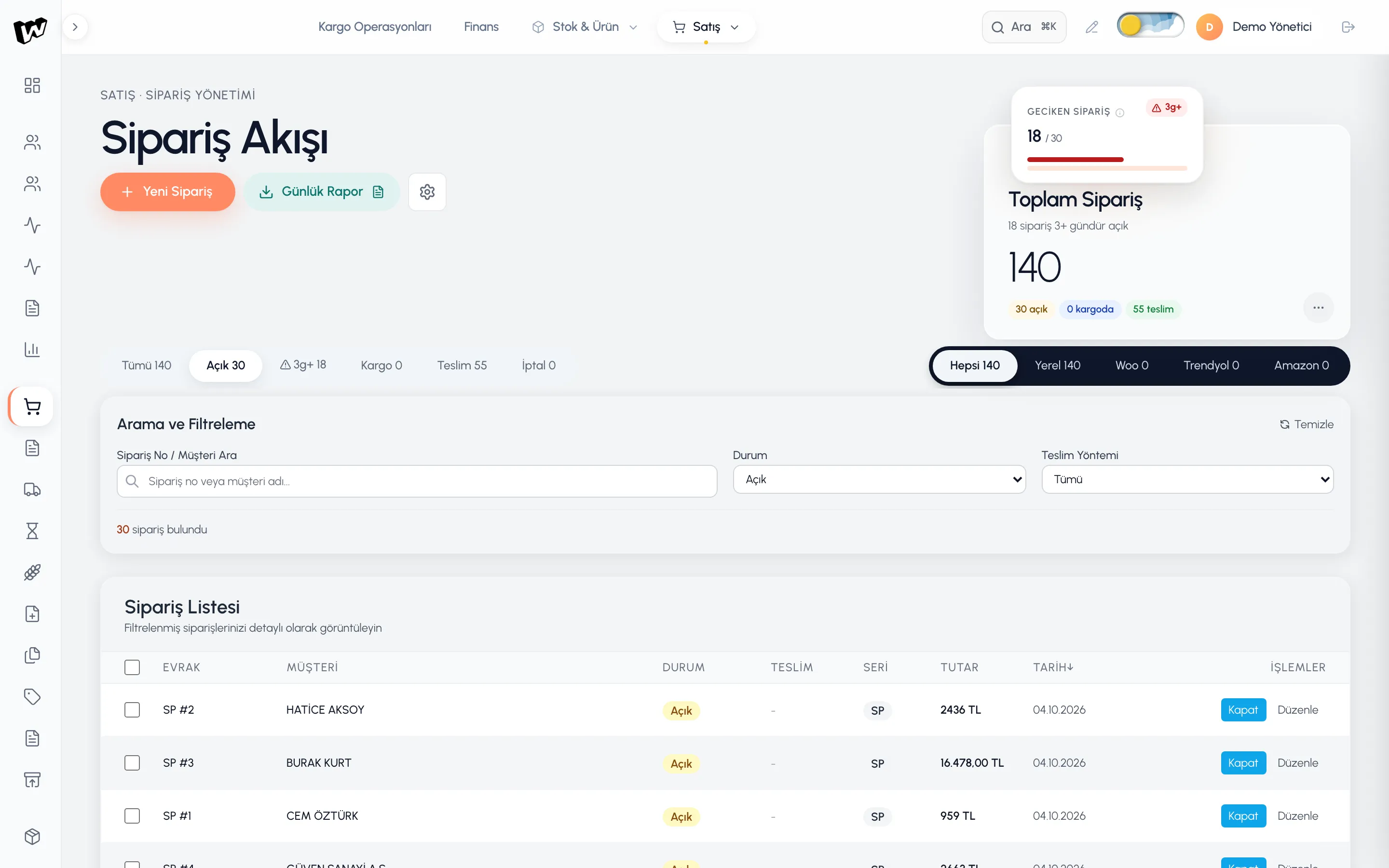Sort the table by the TARİH column header
1389x868 pixels.
pyautogui.click(x=1053, y=667)
